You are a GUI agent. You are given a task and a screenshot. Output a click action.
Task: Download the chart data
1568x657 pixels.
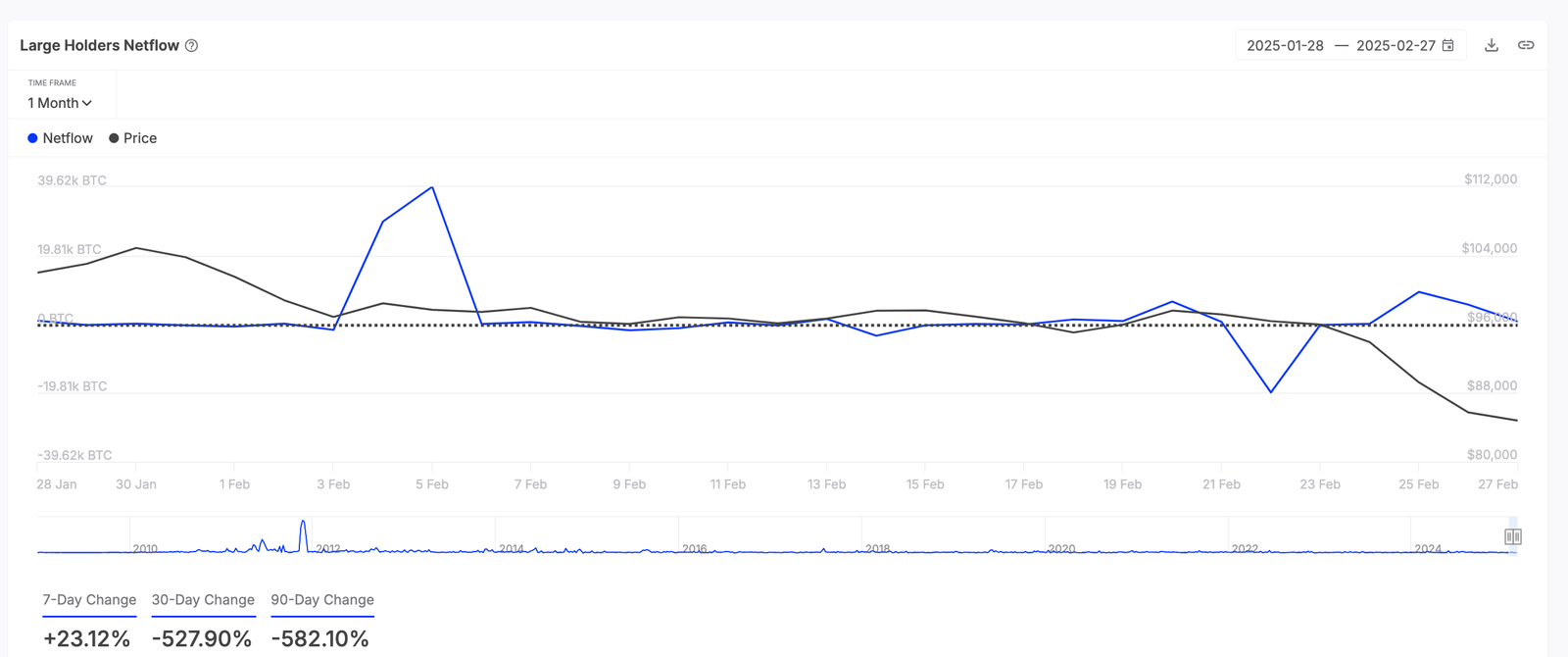click(1492, 45)
